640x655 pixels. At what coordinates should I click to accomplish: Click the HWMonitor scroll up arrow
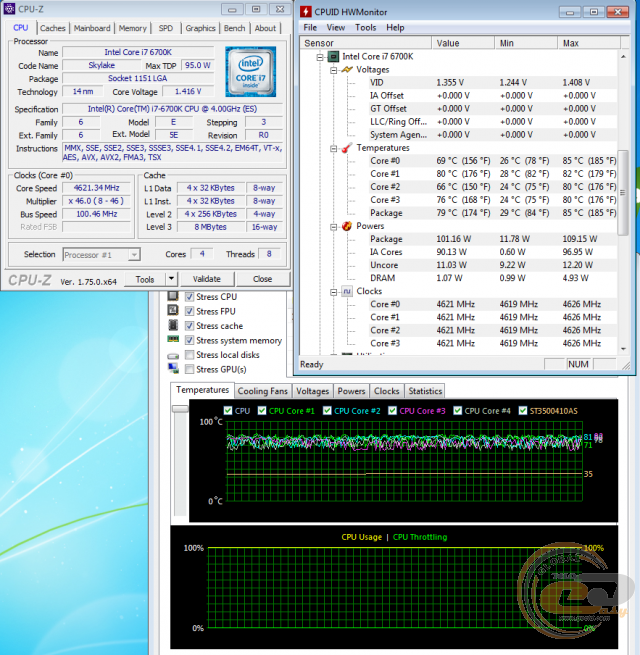(x=623, y=56)
